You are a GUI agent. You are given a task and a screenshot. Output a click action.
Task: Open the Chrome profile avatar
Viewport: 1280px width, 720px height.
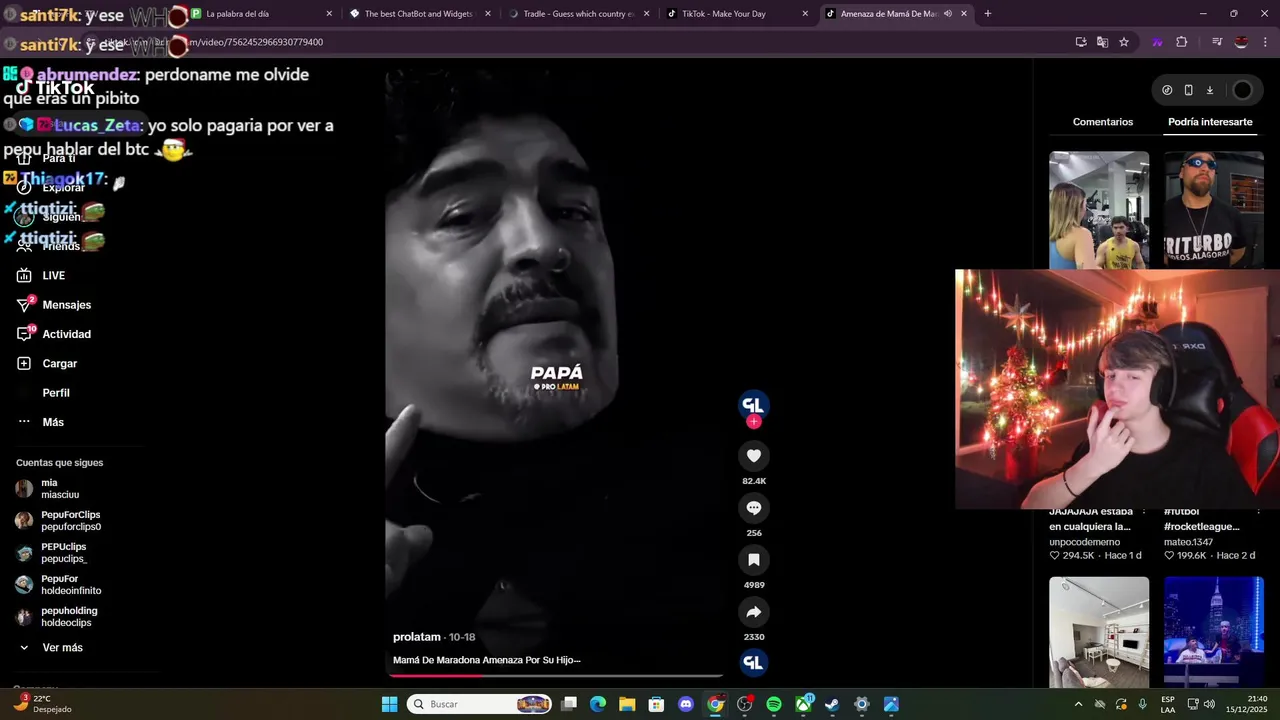(x=1241, y=42)
